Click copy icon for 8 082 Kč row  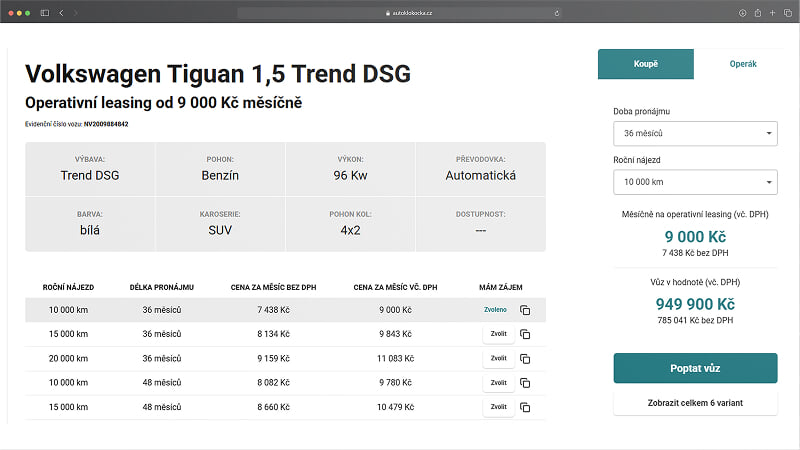(x=525, y=383)
